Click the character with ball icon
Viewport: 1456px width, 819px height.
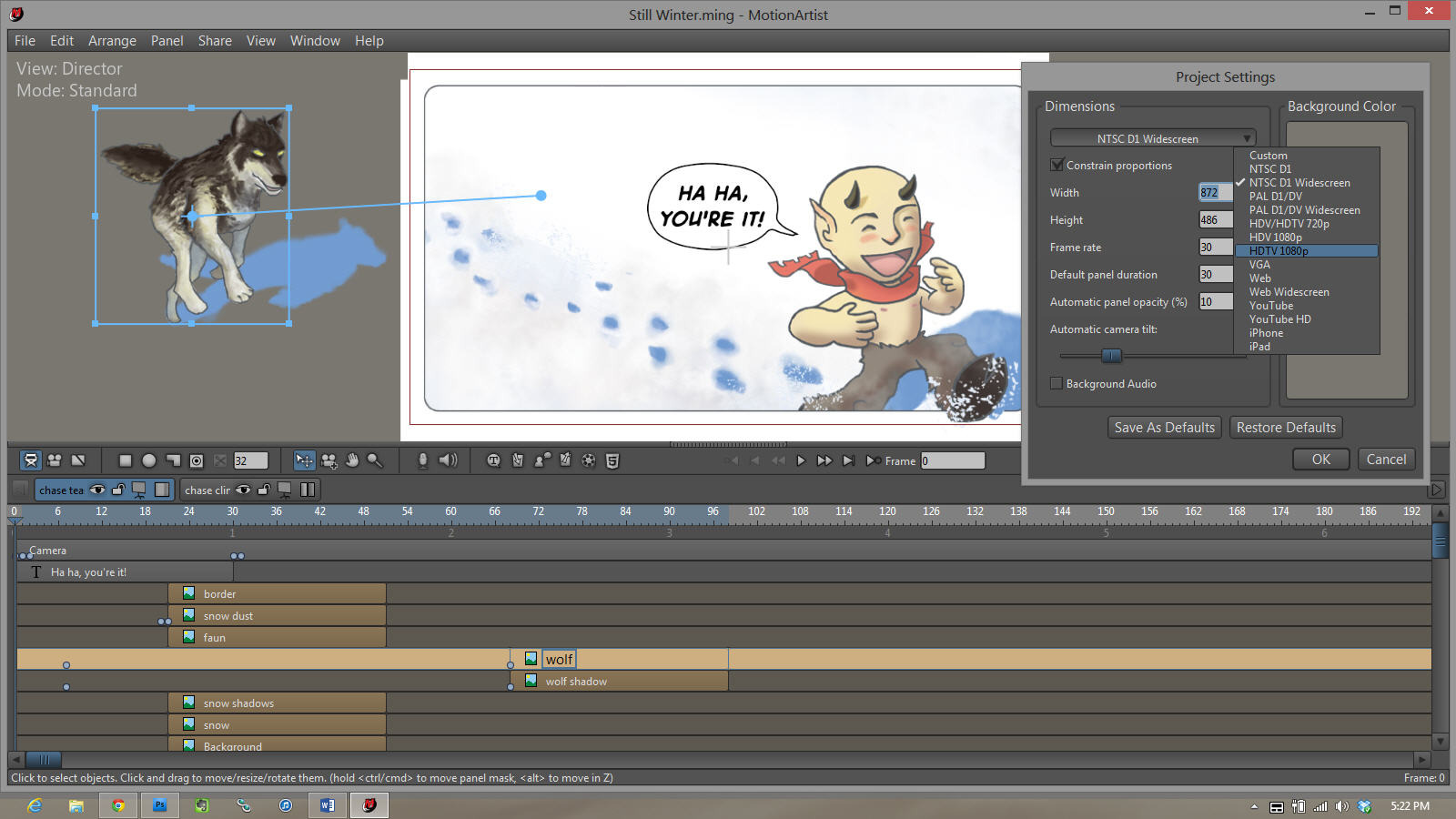(541, 460)
